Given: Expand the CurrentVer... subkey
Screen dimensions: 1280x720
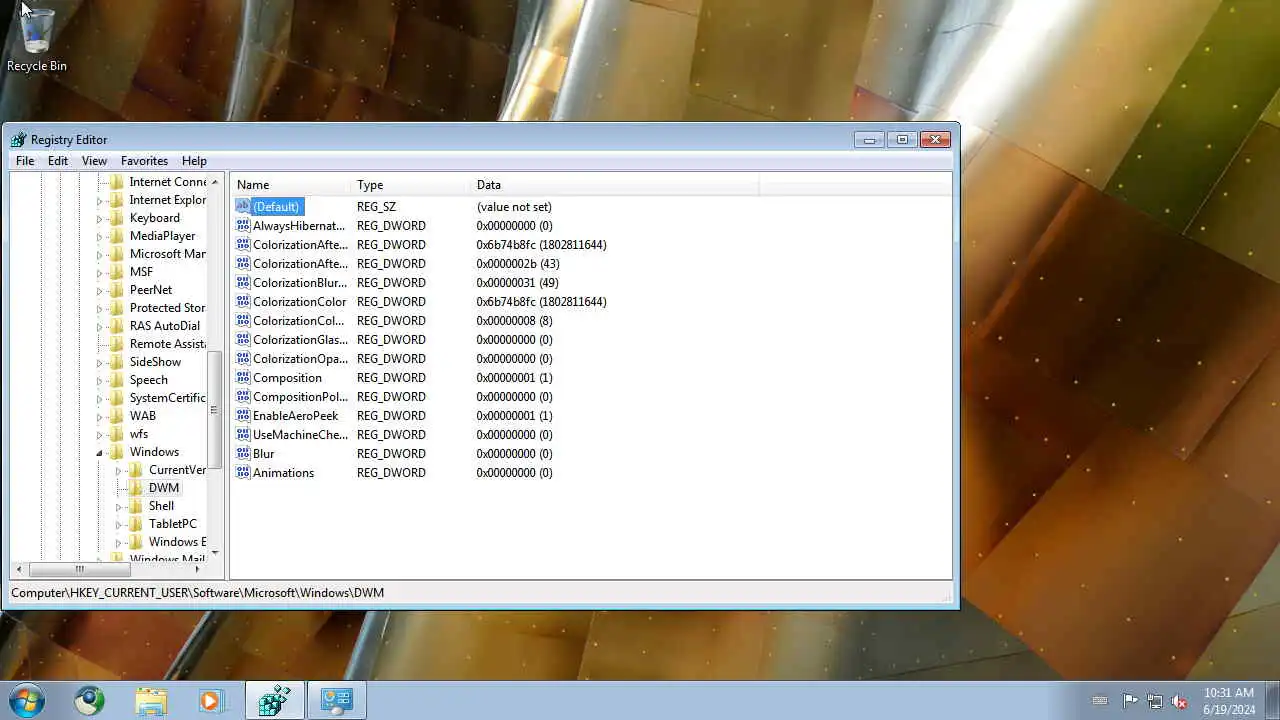Looking at the screenshot, I should point(118,470).
